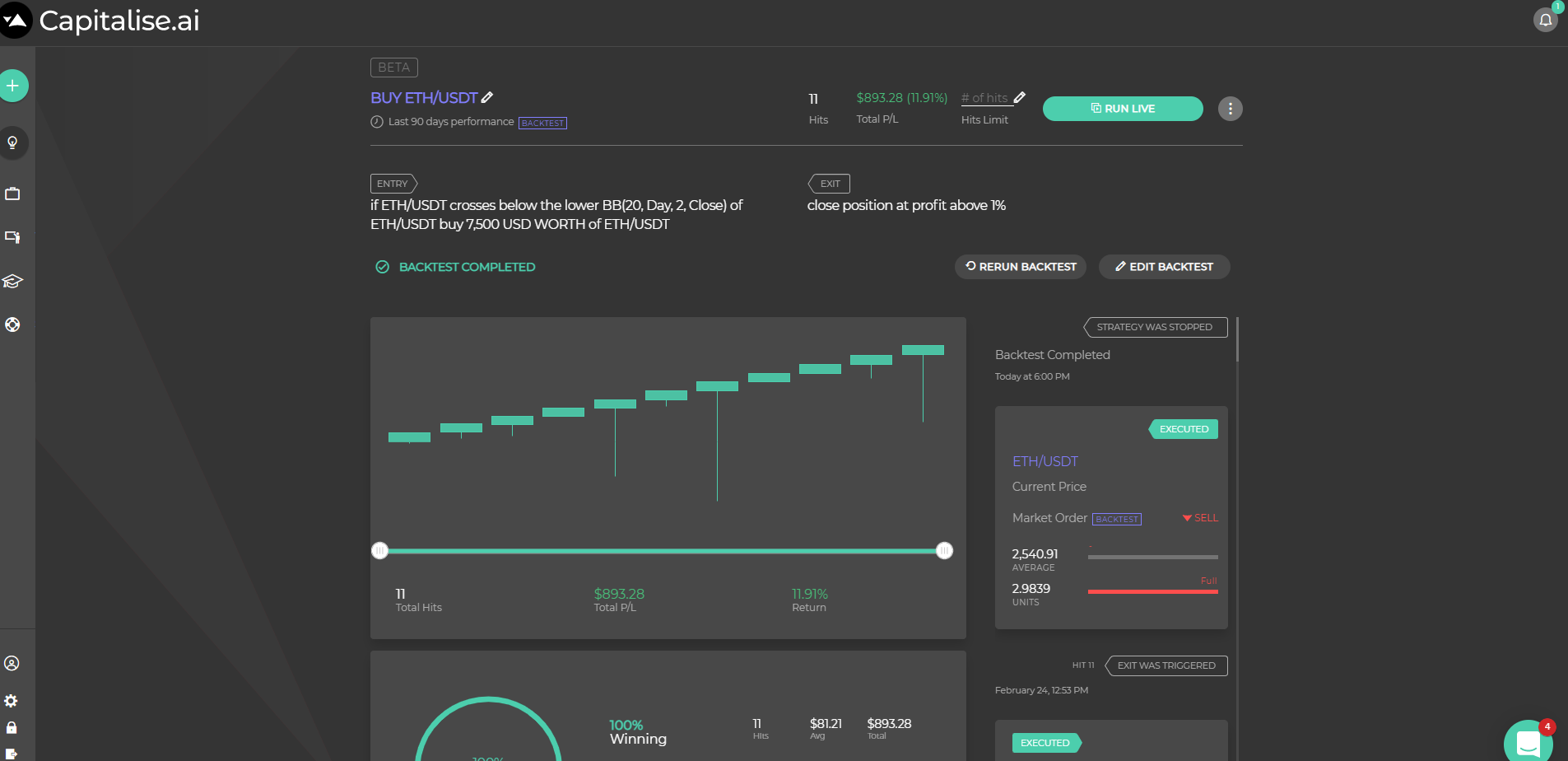Click RERUN BACKTEST
The width and height of the screenshot is (1568, 761).
[1020, 266]
